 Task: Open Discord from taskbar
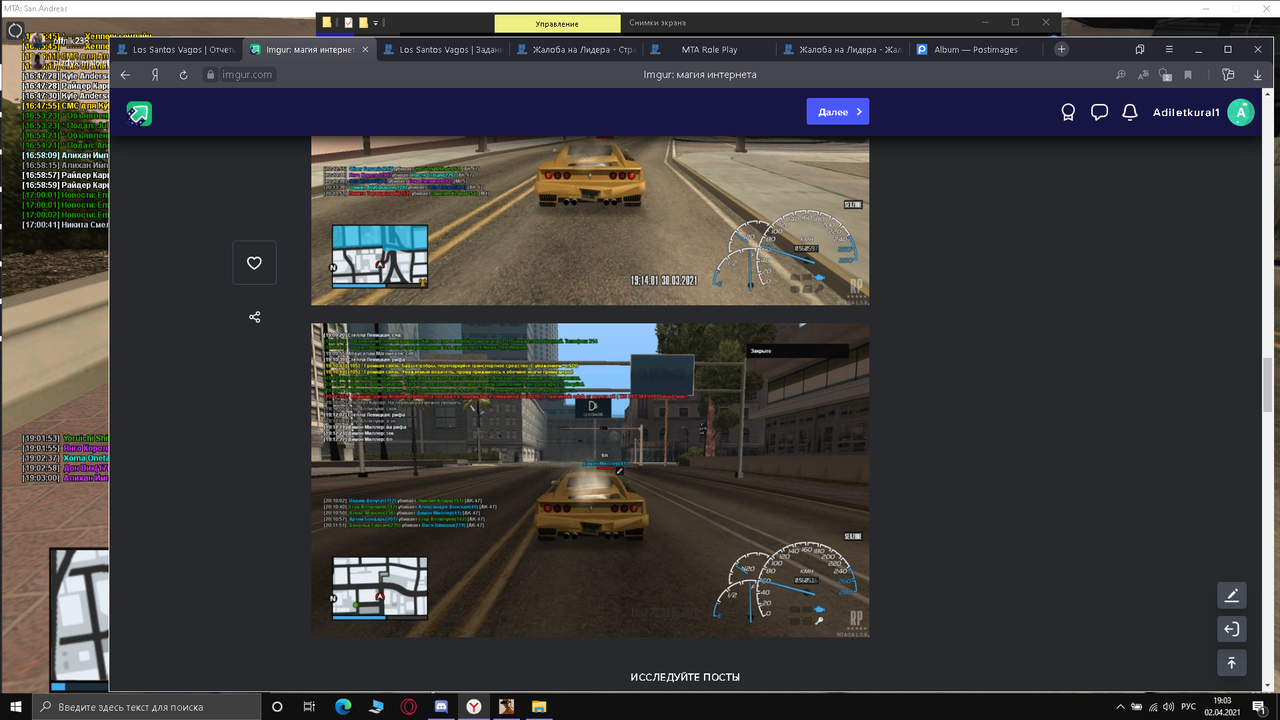(441, 706)
